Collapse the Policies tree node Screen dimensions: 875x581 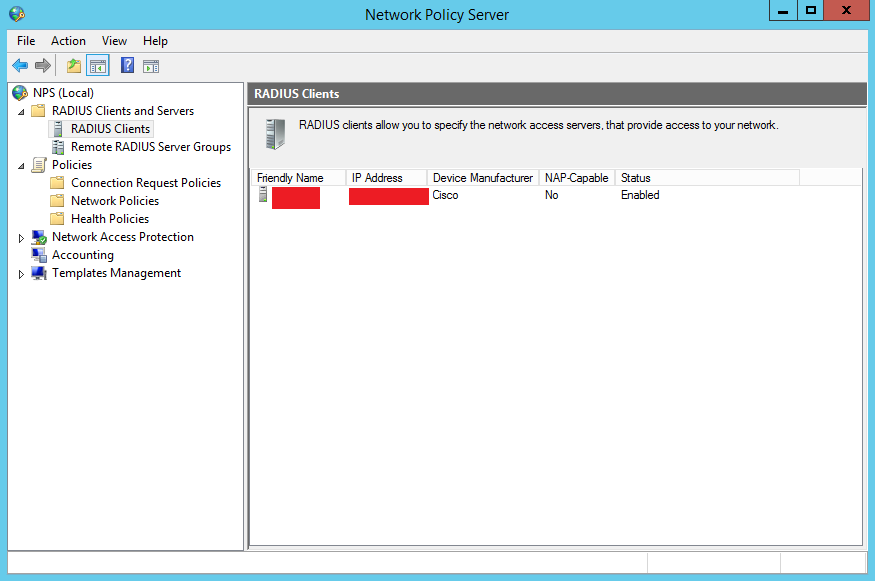click(x=21, y=165)
